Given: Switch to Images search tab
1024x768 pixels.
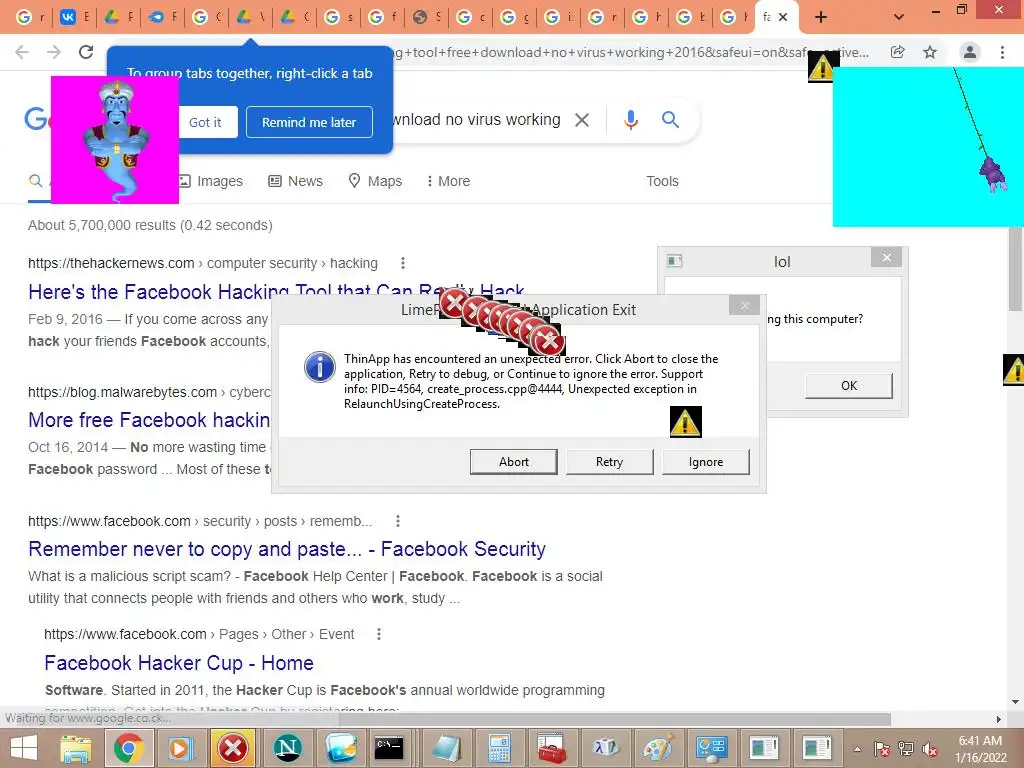Looking at the screenshot, I should click(x=211, y=181).
